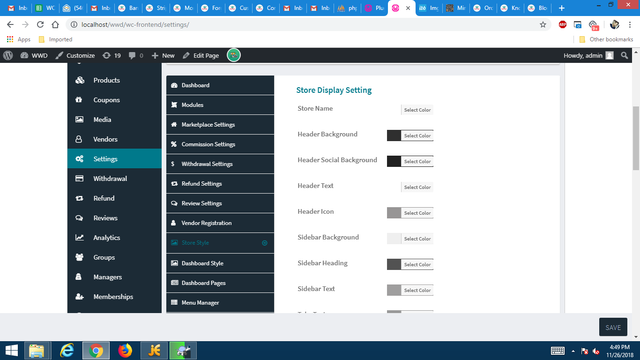This screenshot has width=640, height=360.
Task: Show hidden system tray icons
Action: click(x=573, y=351)
